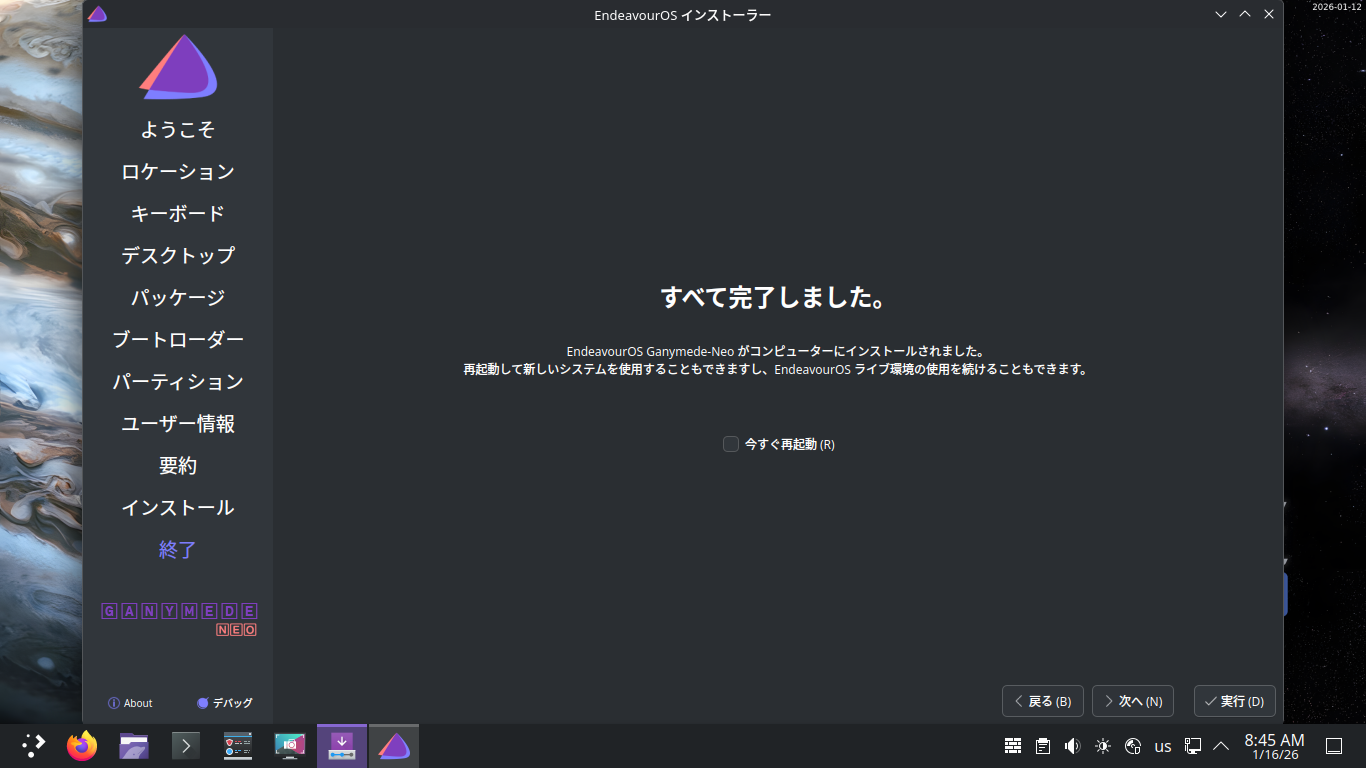Open the taskbar icon with shield and list
This screenshot has height=768, width=1366.
coord(238,745)
